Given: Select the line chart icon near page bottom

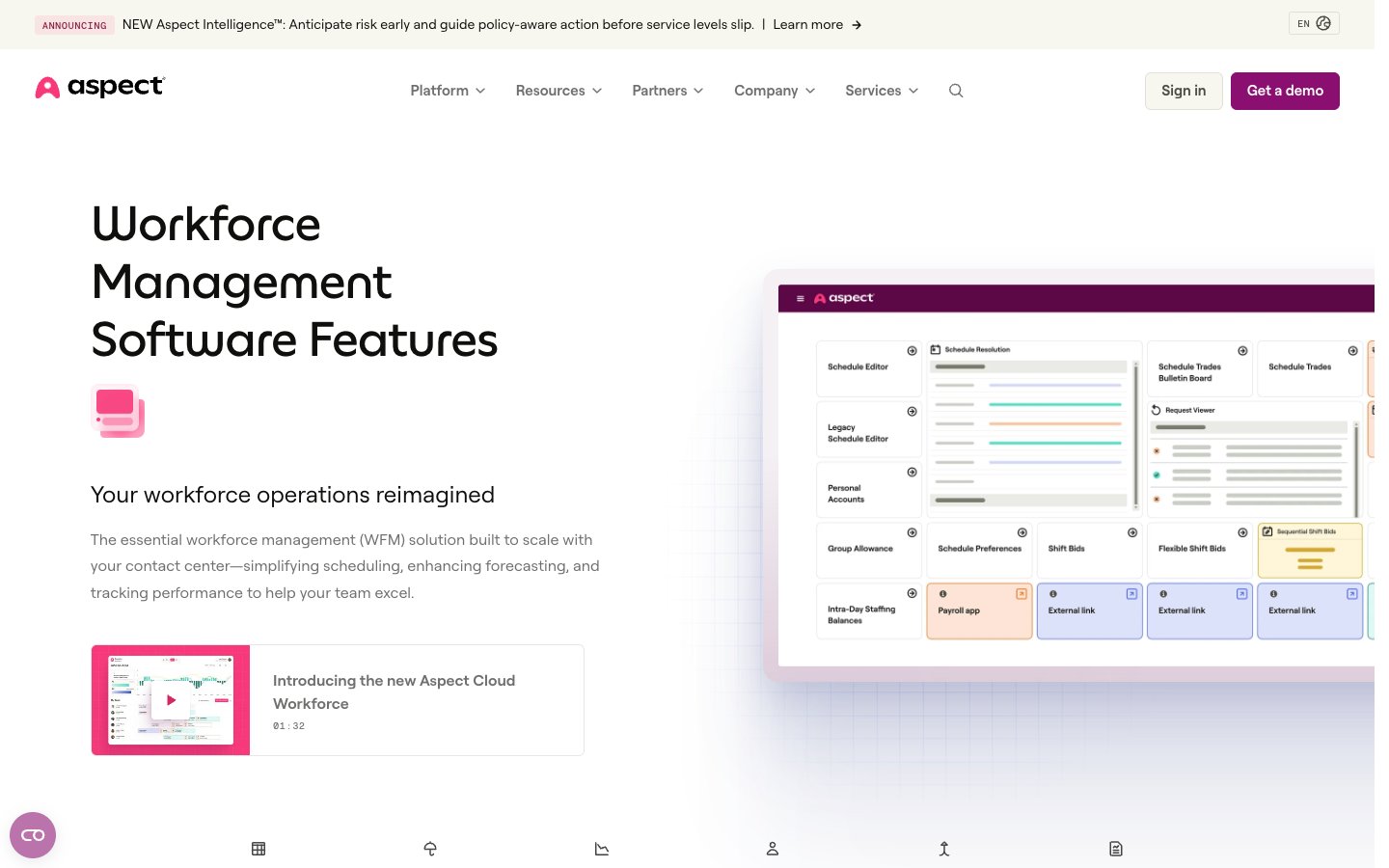Looking at the screenshot, I should click(x=602, y=849).
